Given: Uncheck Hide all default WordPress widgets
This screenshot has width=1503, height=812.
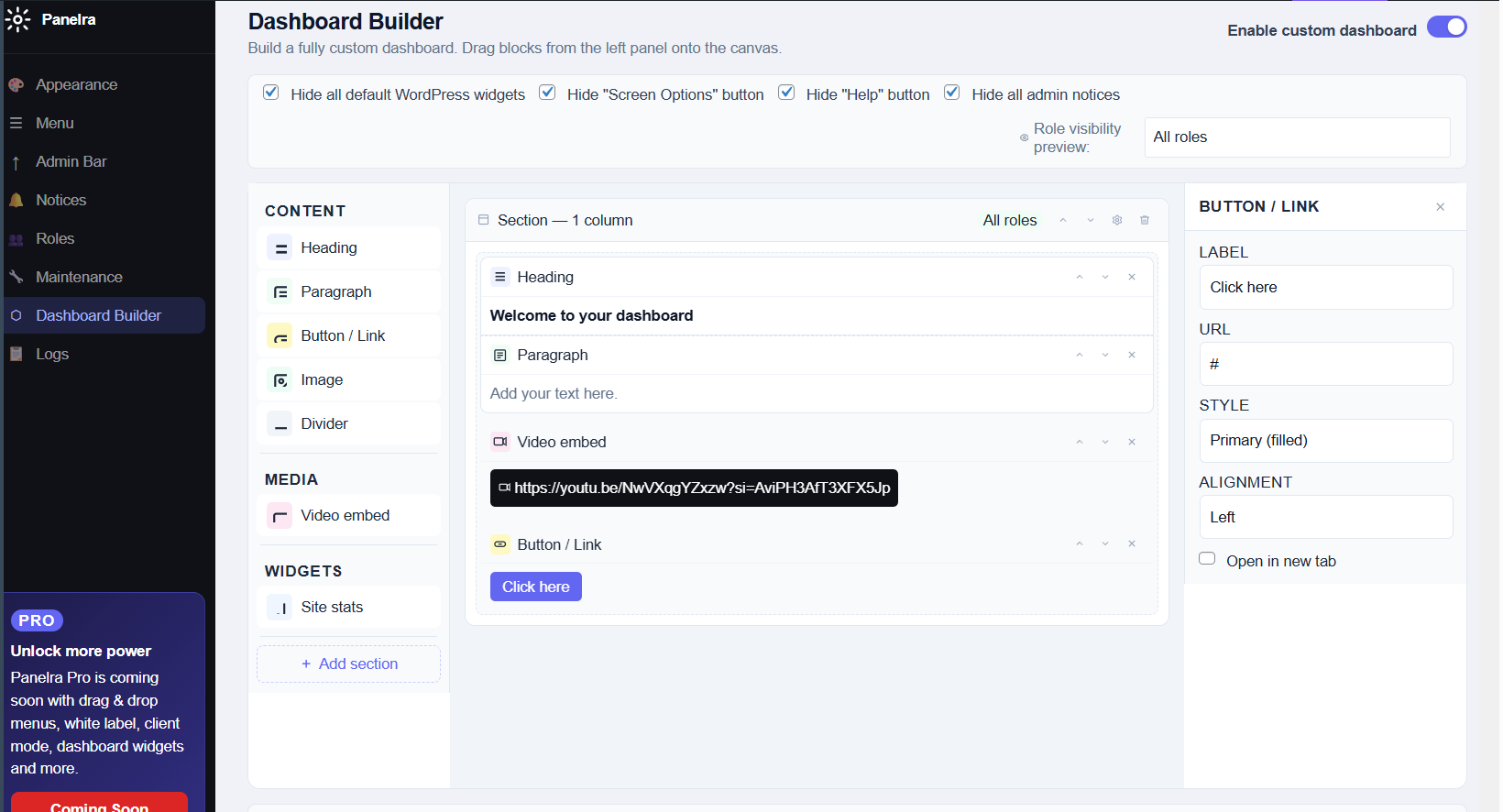Looking at the screenshot, I should click(271, 93).
